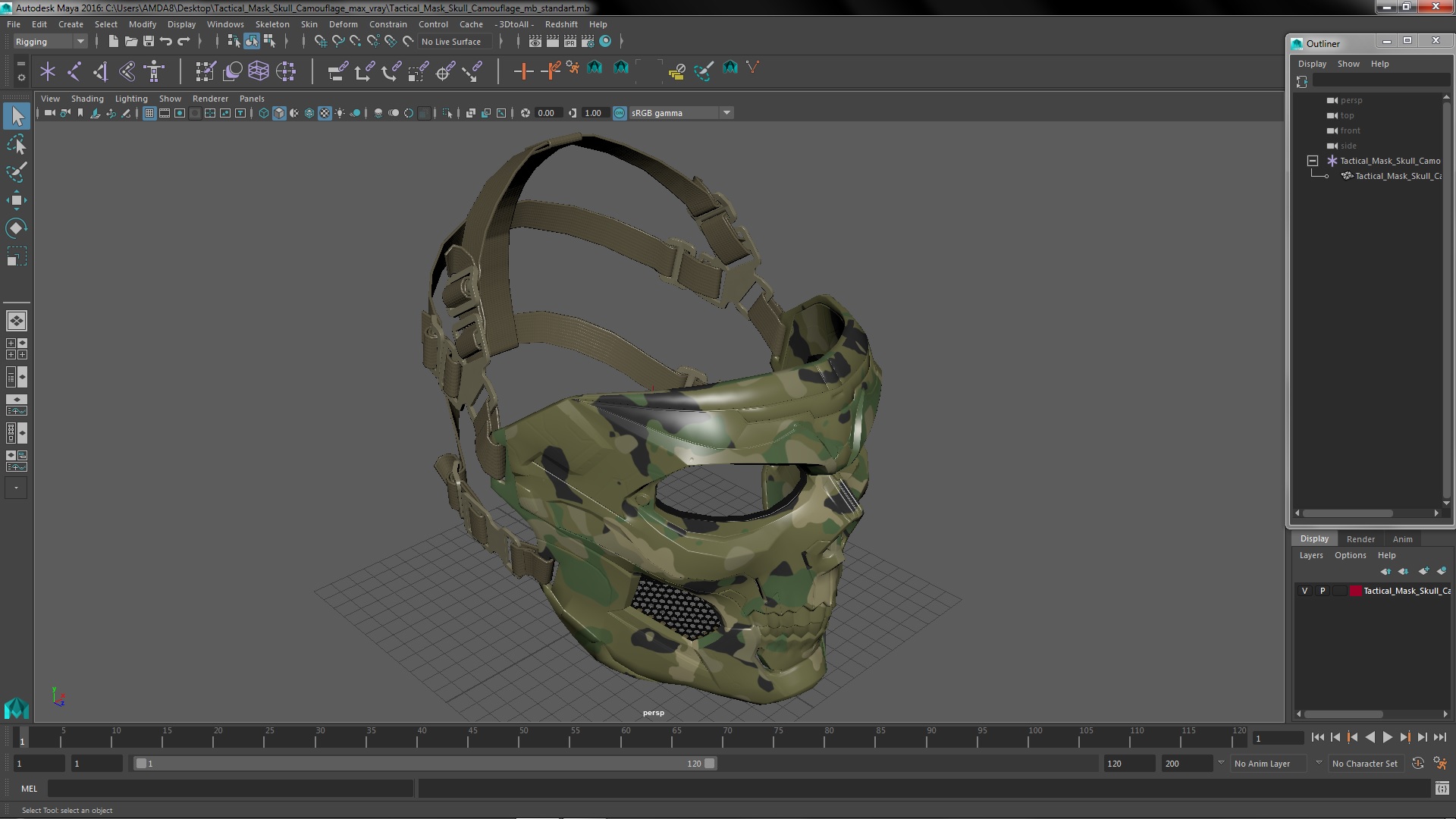
Task: Open Layers menu in Layer Editor
Action: [x=1310, y=555]
